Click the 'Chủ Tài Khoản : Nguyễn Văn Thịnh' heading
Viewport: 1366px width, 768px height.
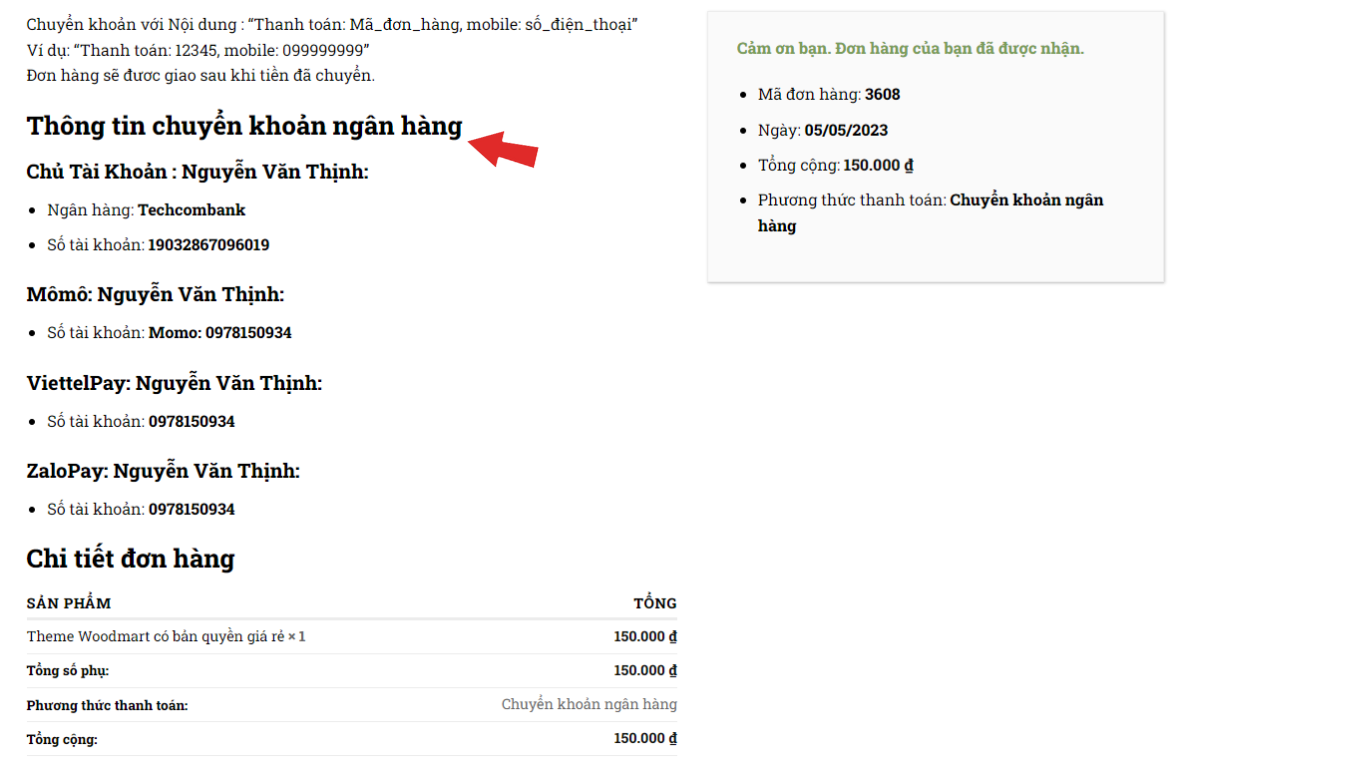(x=197, y=172)
